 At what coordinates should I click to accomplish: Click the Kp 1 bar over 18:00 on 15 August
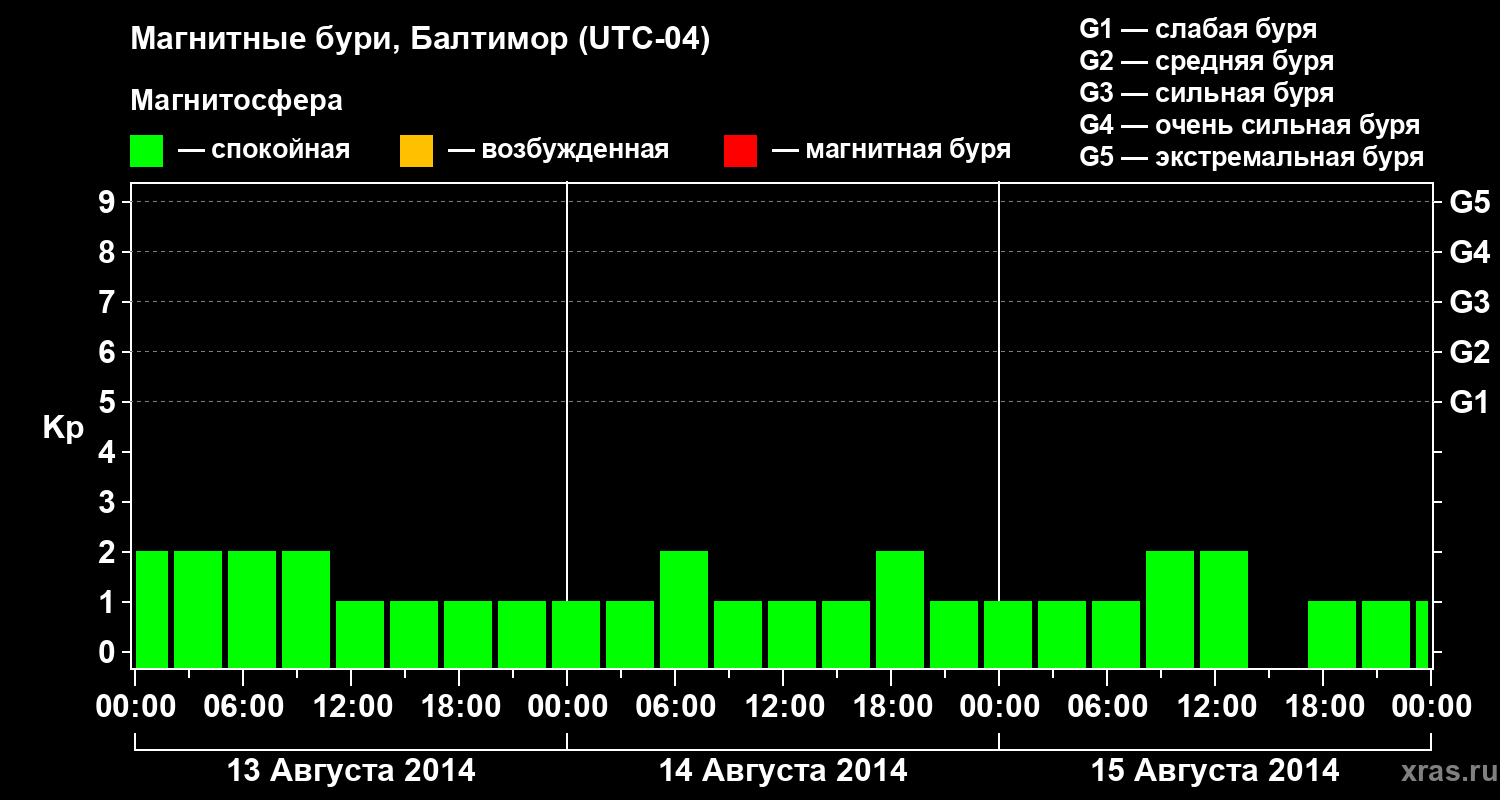point(1332,634)
